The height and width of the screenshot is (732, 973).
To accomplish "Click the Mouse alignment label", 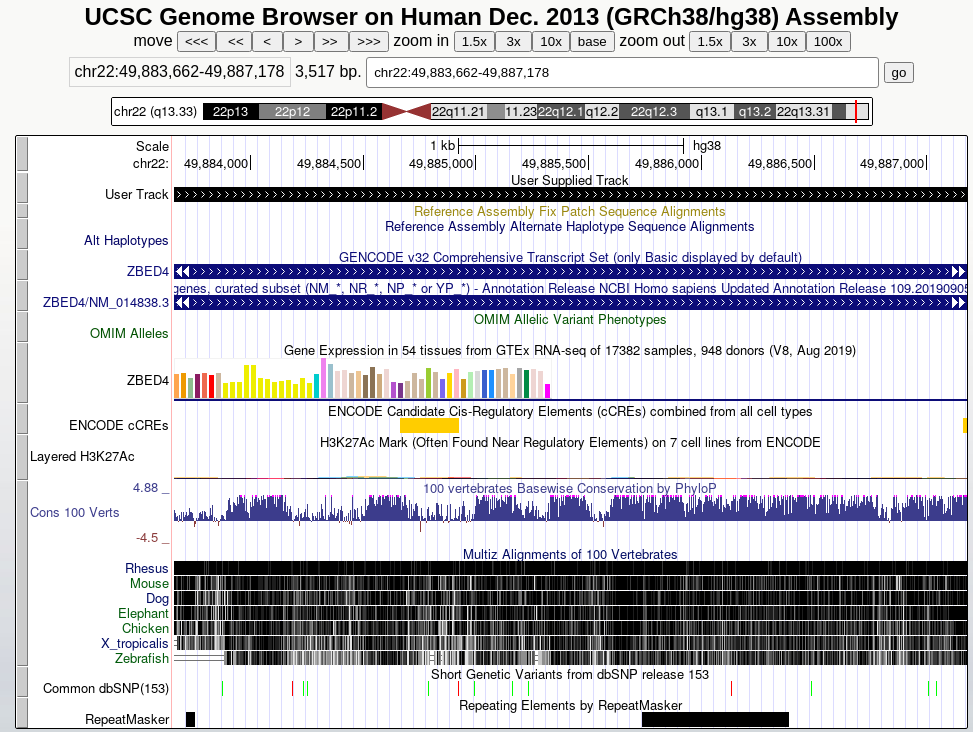I will click(149, 584).
